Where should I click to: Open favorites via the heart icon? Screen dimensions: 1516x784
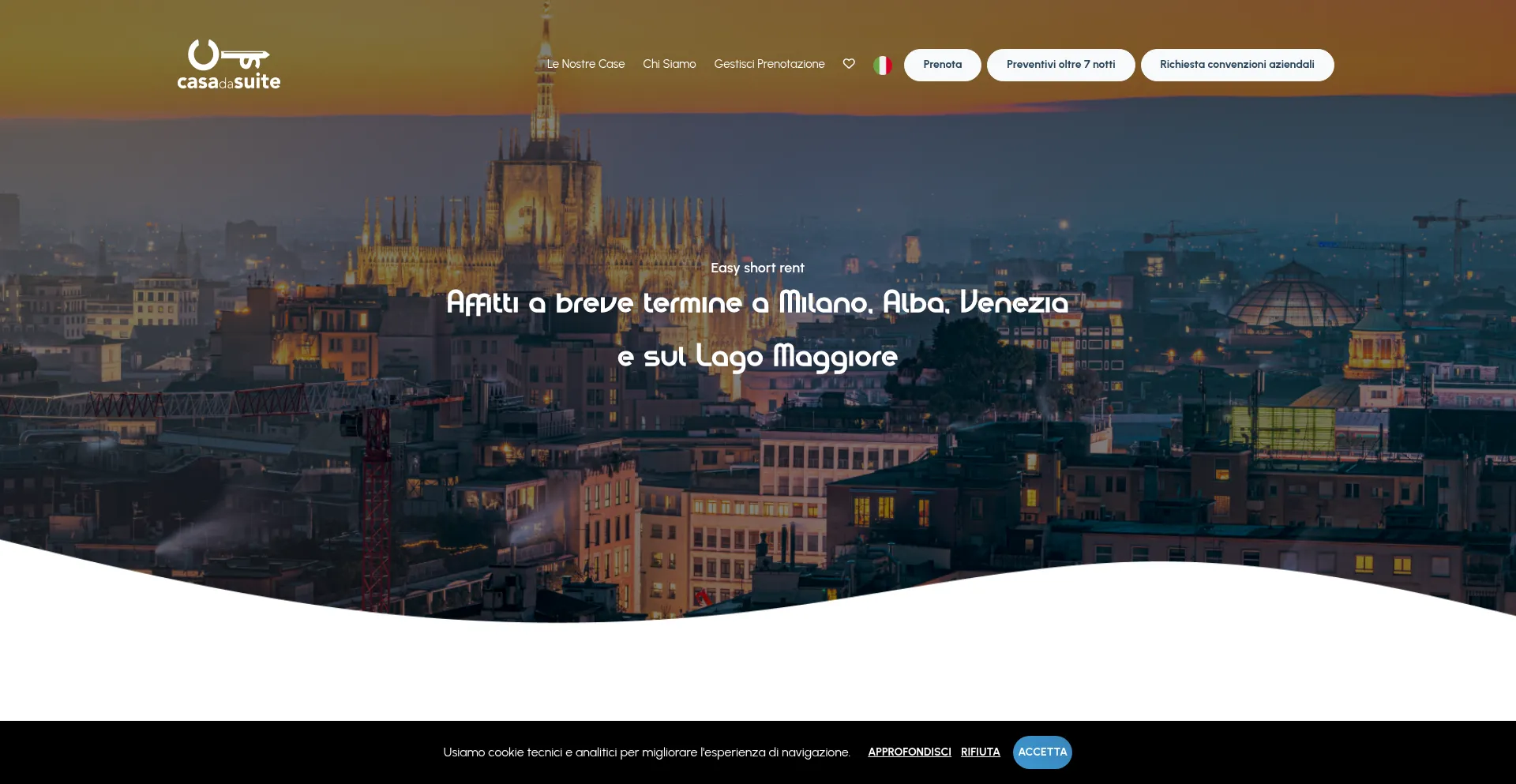click(x=849, y=64)
